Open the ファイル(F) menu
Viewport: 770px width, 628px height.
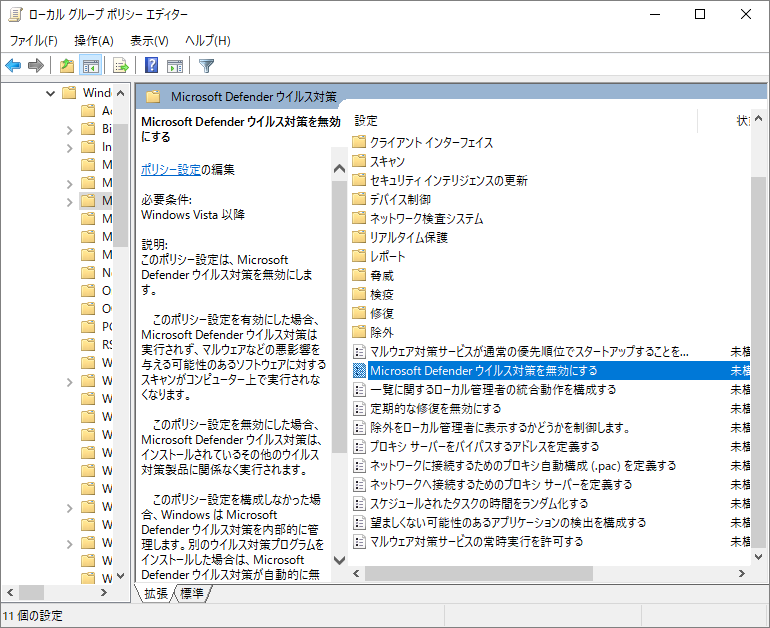(33, 41)
